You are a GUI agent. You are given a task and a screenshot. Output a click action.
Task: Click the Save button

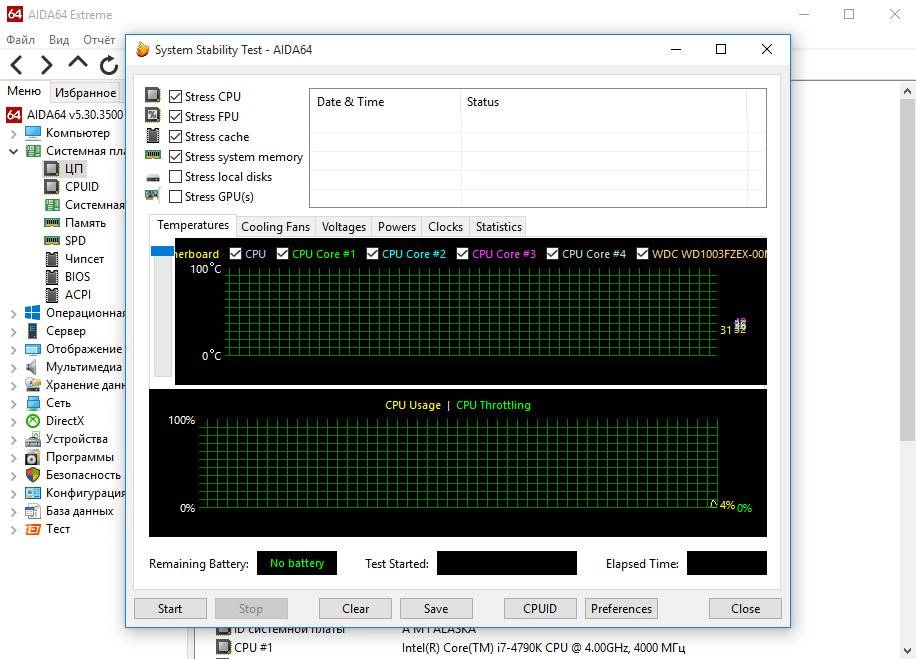pyautogui.click(x=436, y=609)
